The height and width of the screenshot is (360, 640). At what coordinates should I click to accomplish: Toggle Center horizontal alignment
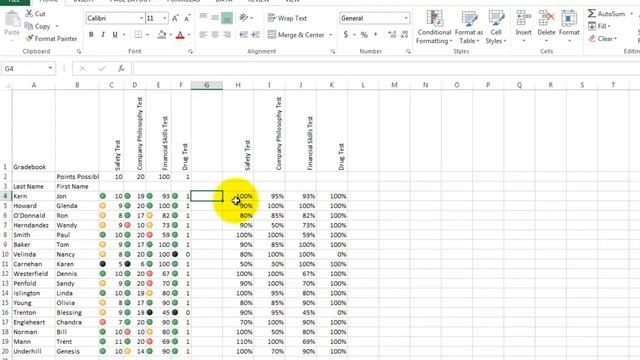215,35
